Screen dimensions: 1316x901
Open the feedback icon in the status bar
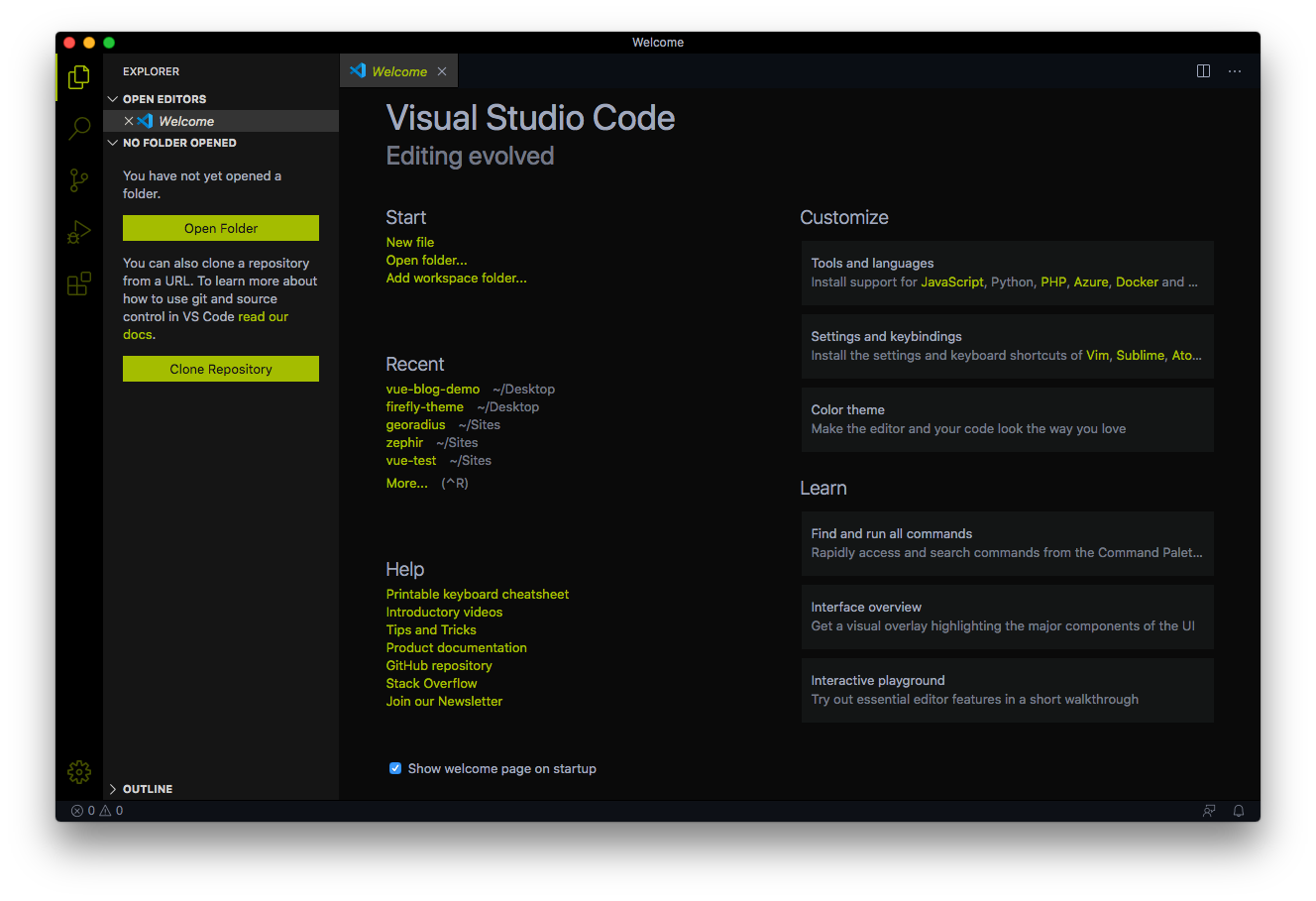click(1208, 810)
